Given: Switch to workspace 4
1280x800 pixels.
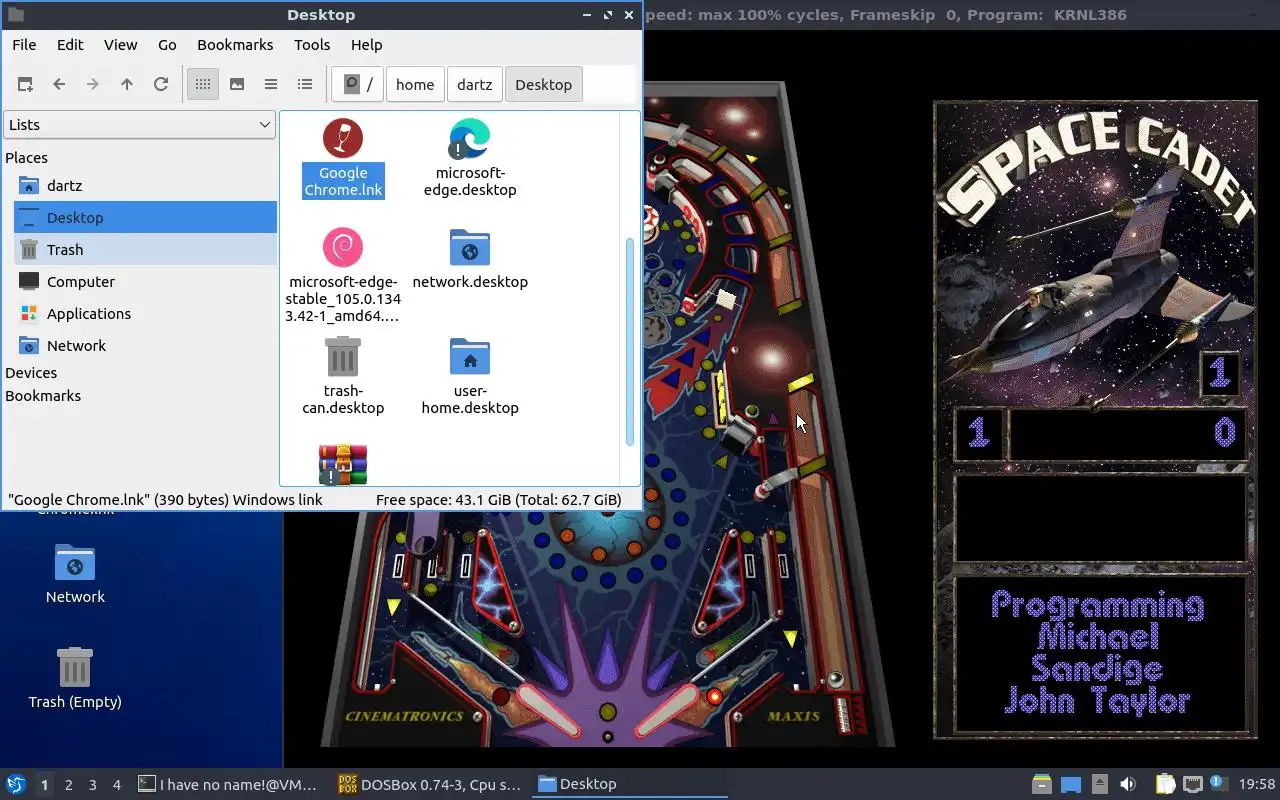Looking at the screenshot, I should coord(116,785).
